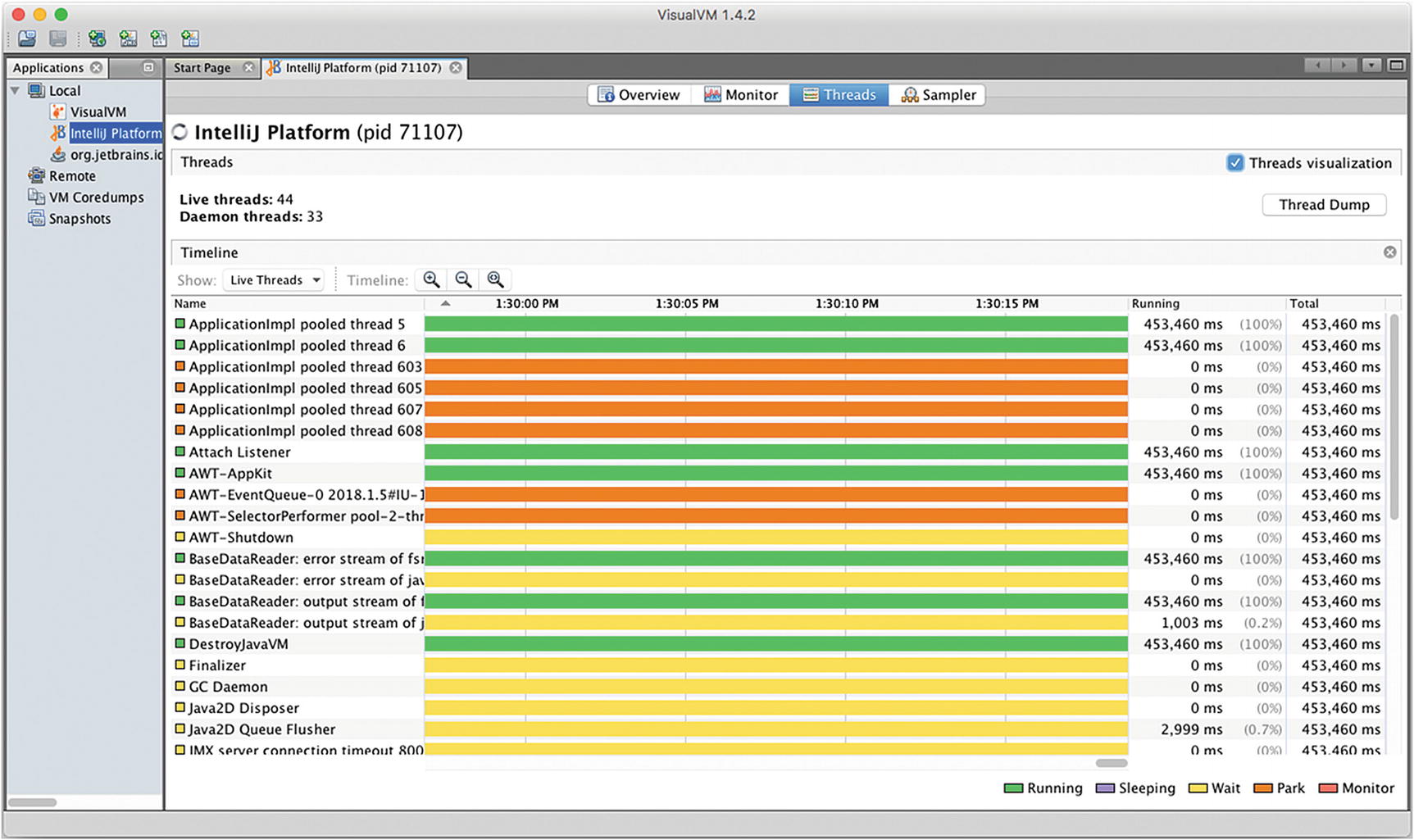Image resolution: width=1414 pixels, height=840 pixels.
Task: Switch to the Overview tab
Action: [639, 95]
